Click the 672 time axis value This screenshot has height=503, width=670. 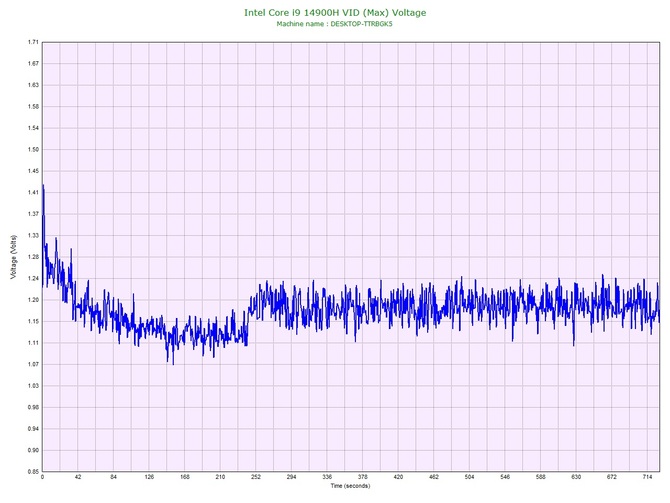[612, 477]
